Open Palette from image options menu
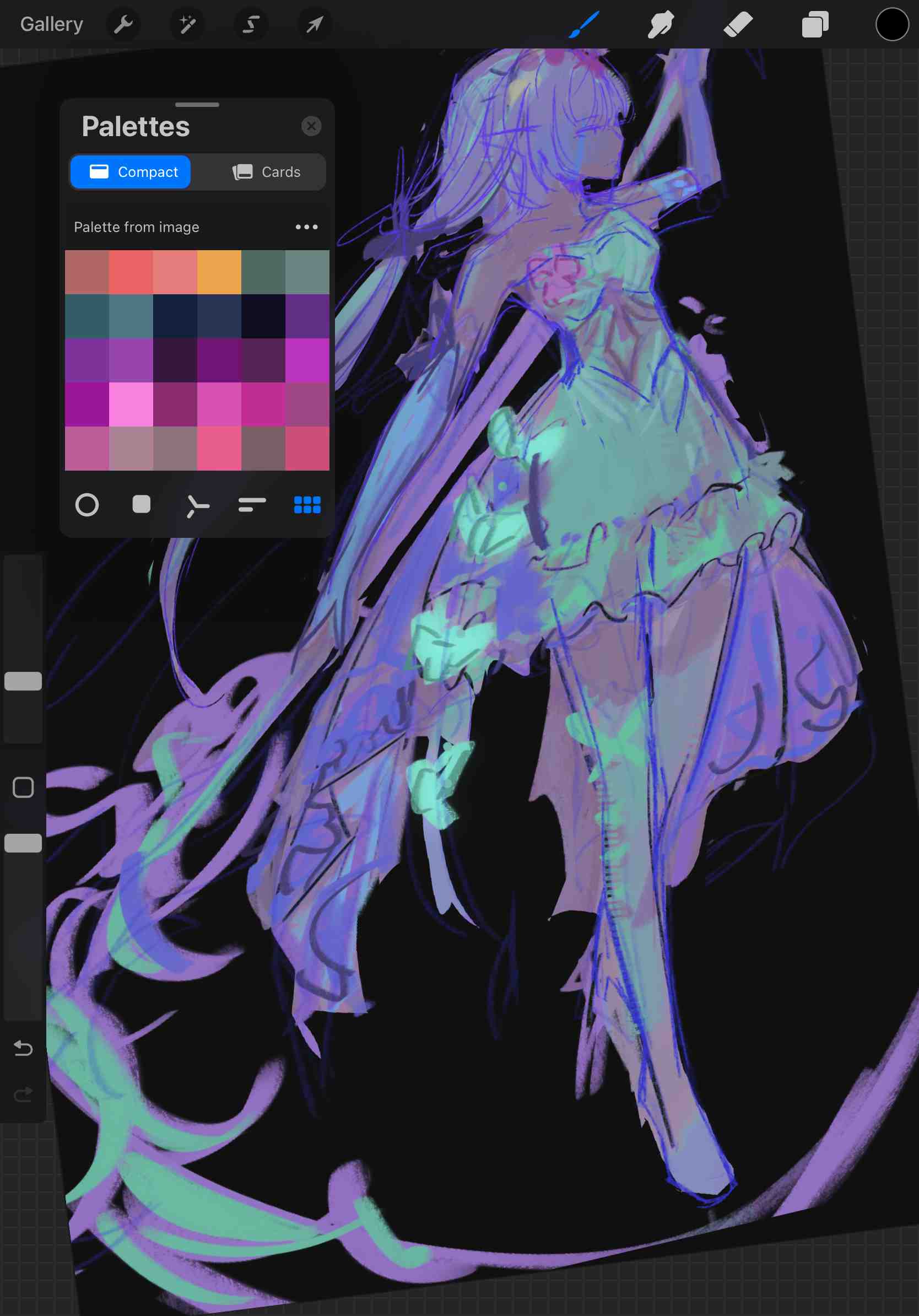 [x=306, y=227]
